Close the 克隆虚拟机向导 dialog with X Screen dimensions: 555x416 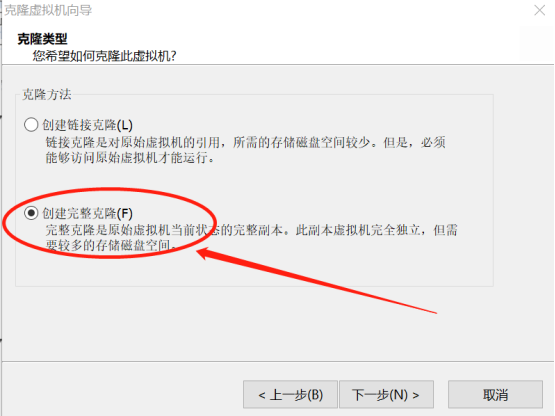coord(539,10)
